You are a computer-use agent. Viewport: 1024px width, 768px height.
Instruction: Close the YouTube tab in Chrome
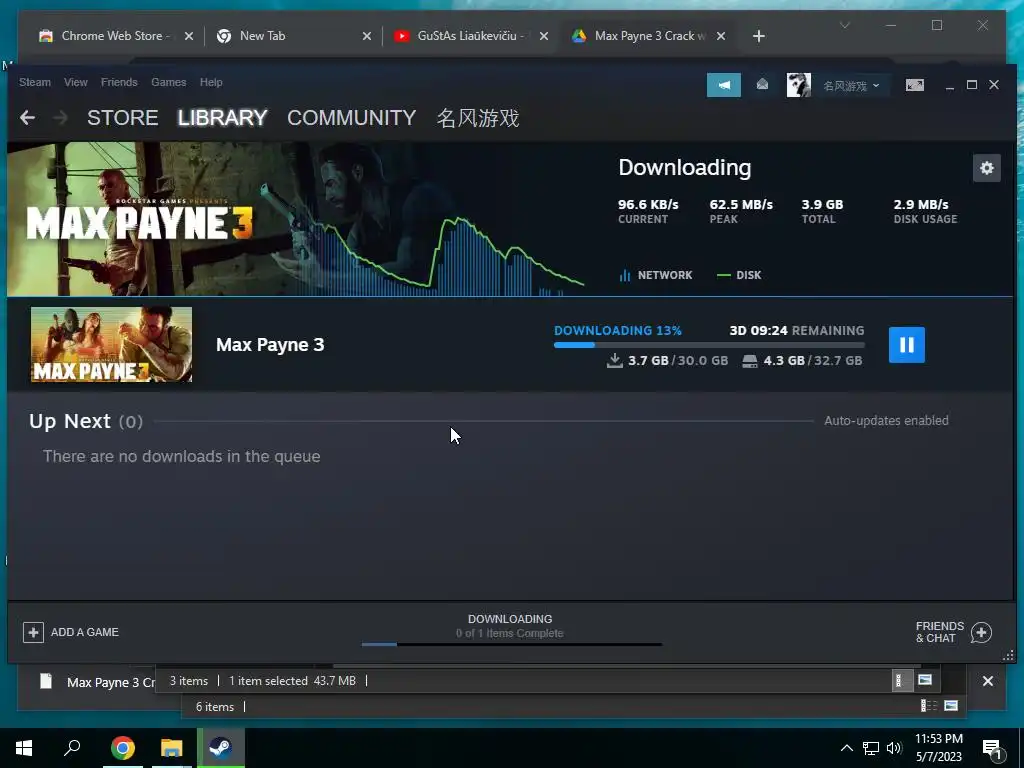543,37
